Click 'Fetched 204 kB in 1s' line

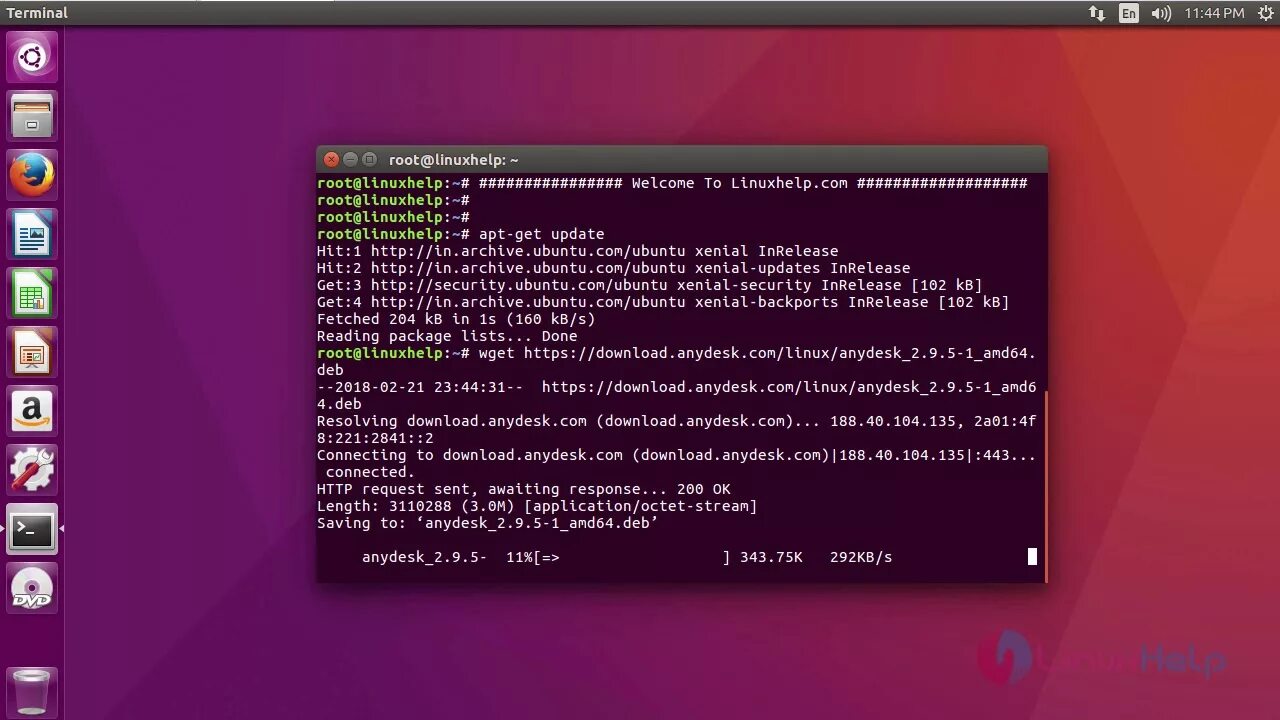456,319
